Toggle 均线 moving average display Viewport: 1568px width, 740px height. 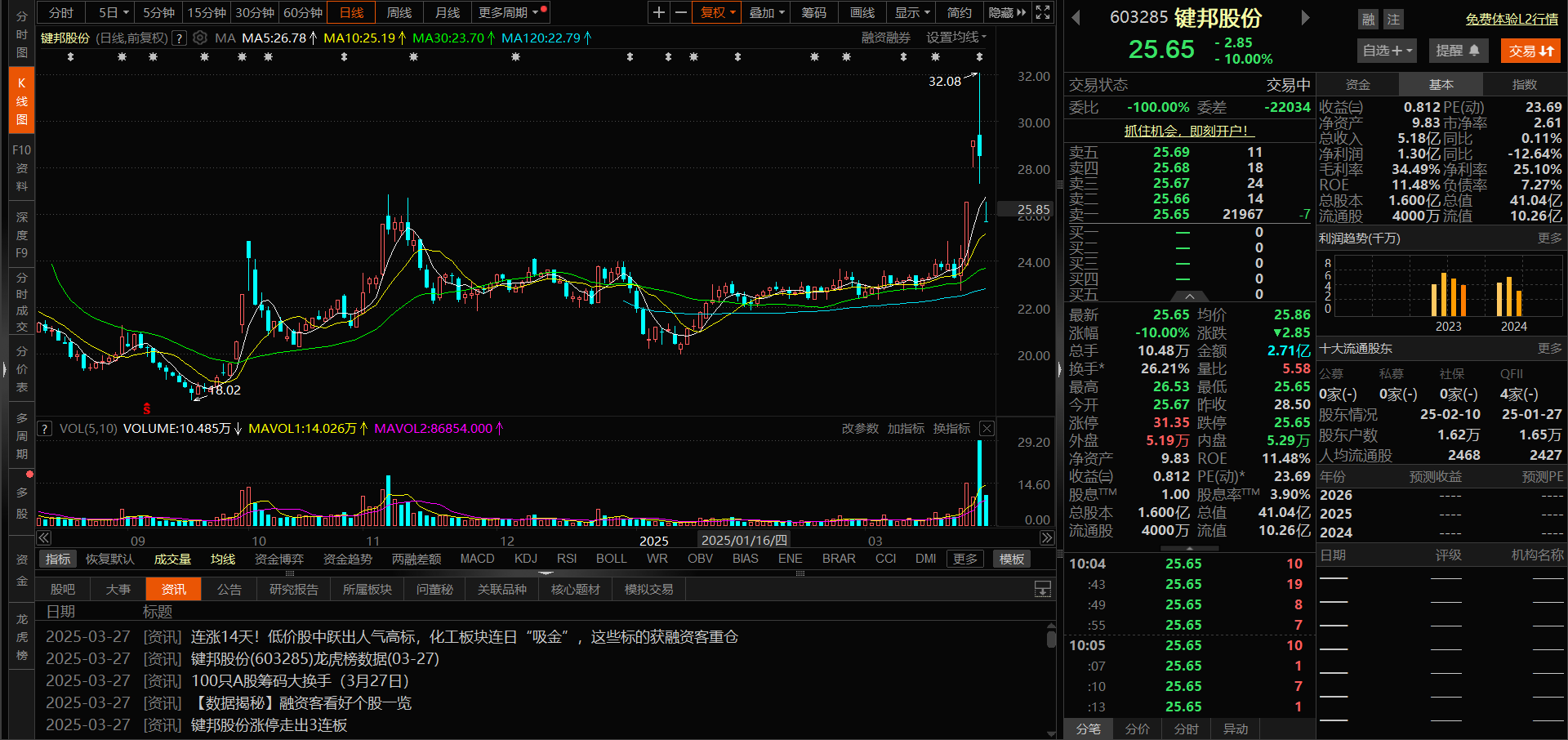tap(223, 559)
